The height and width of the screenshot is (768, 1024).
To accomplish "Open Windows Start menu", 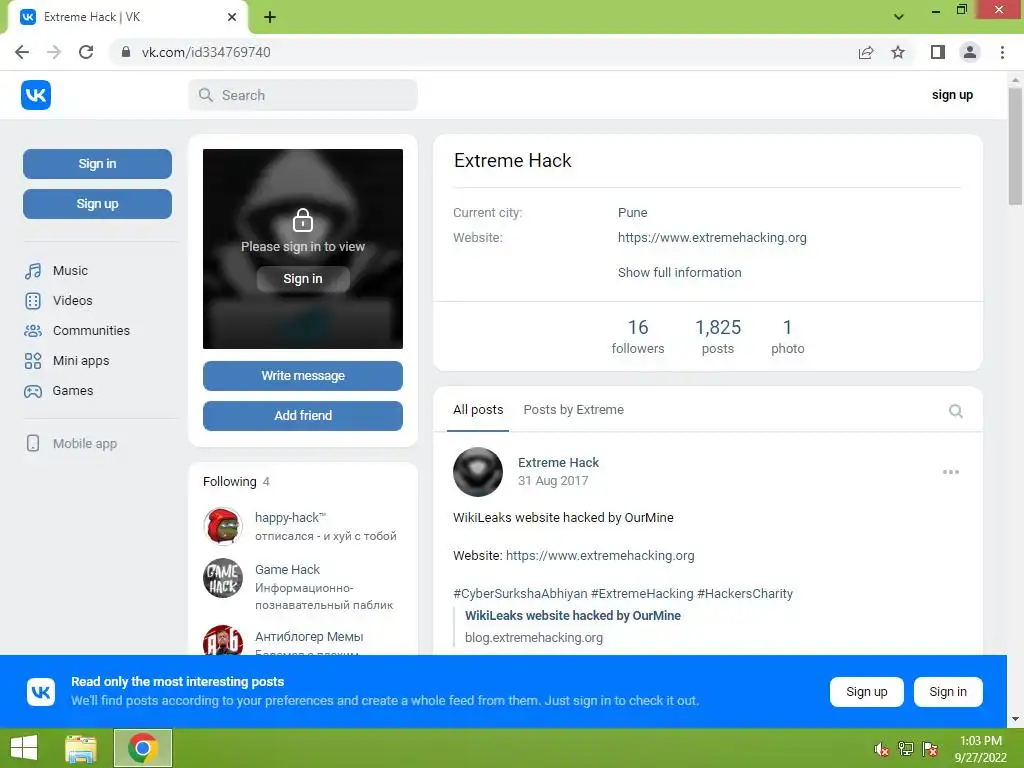I will pyautogui.click(x=24, y=748).
